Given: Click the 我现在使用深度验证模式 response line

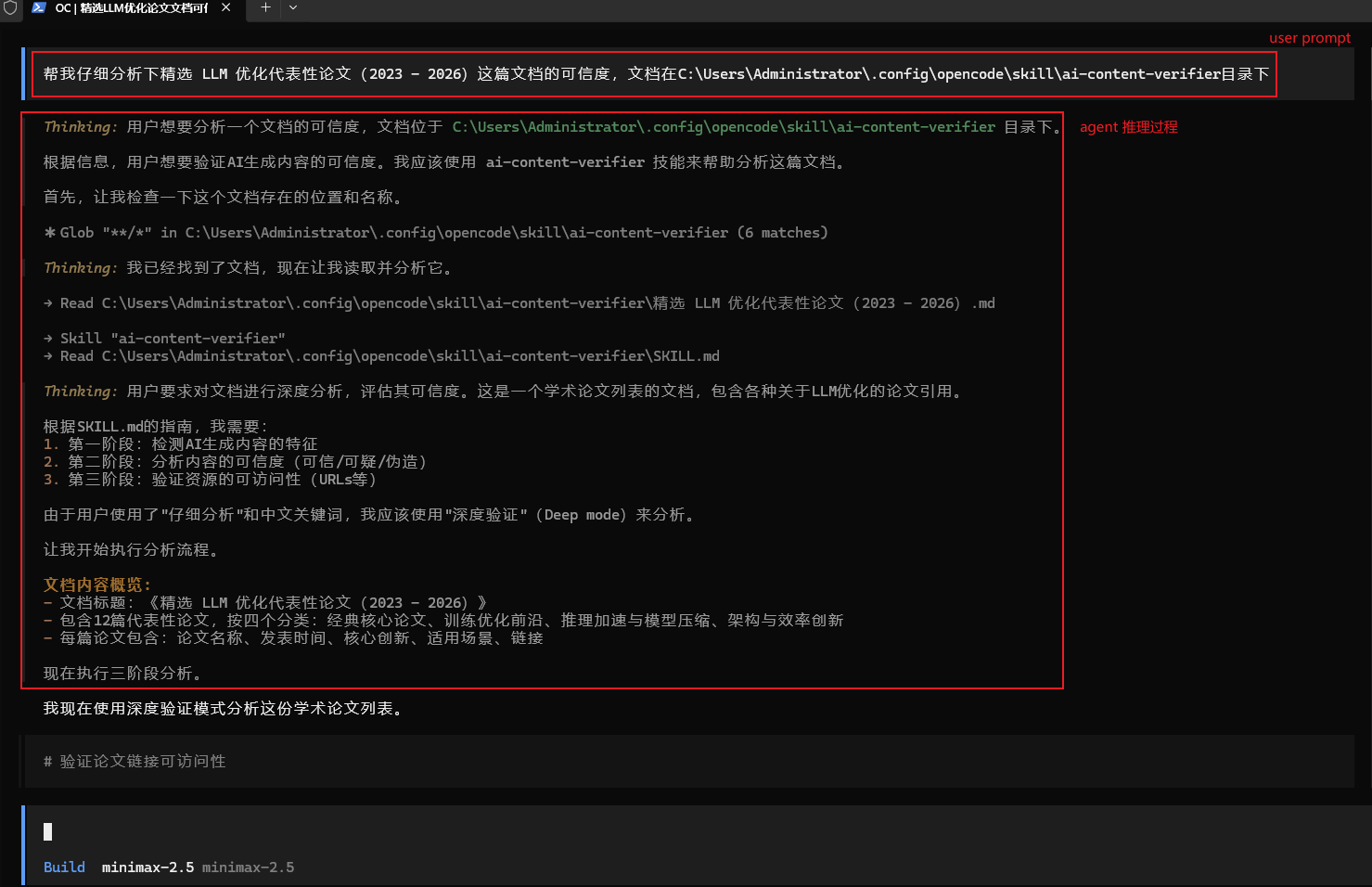Looking at the screenshot, I should tap(223, 709).
